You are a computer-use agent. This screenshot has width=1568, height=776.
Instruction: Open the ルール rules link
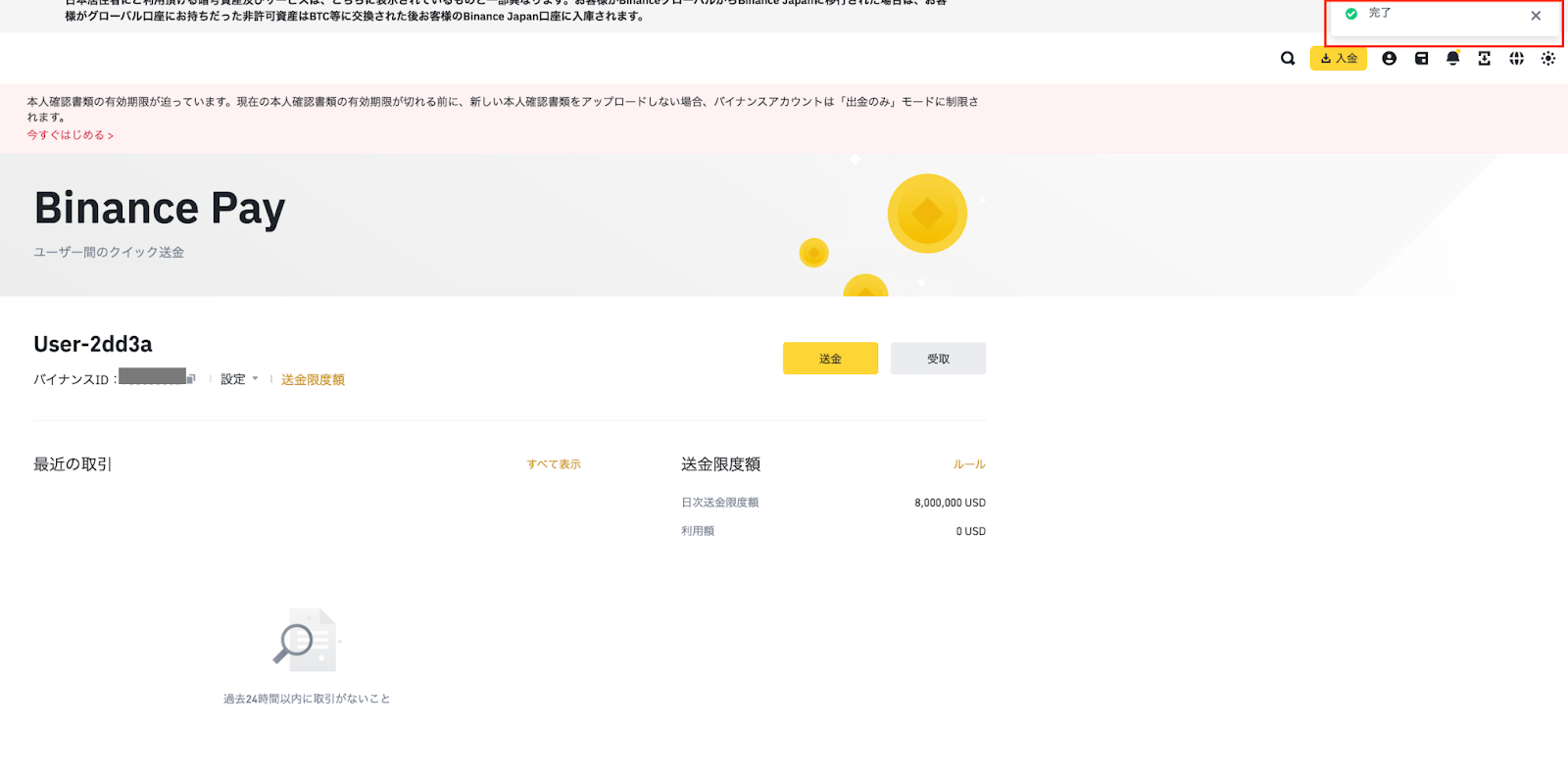(x=969, y=464)
